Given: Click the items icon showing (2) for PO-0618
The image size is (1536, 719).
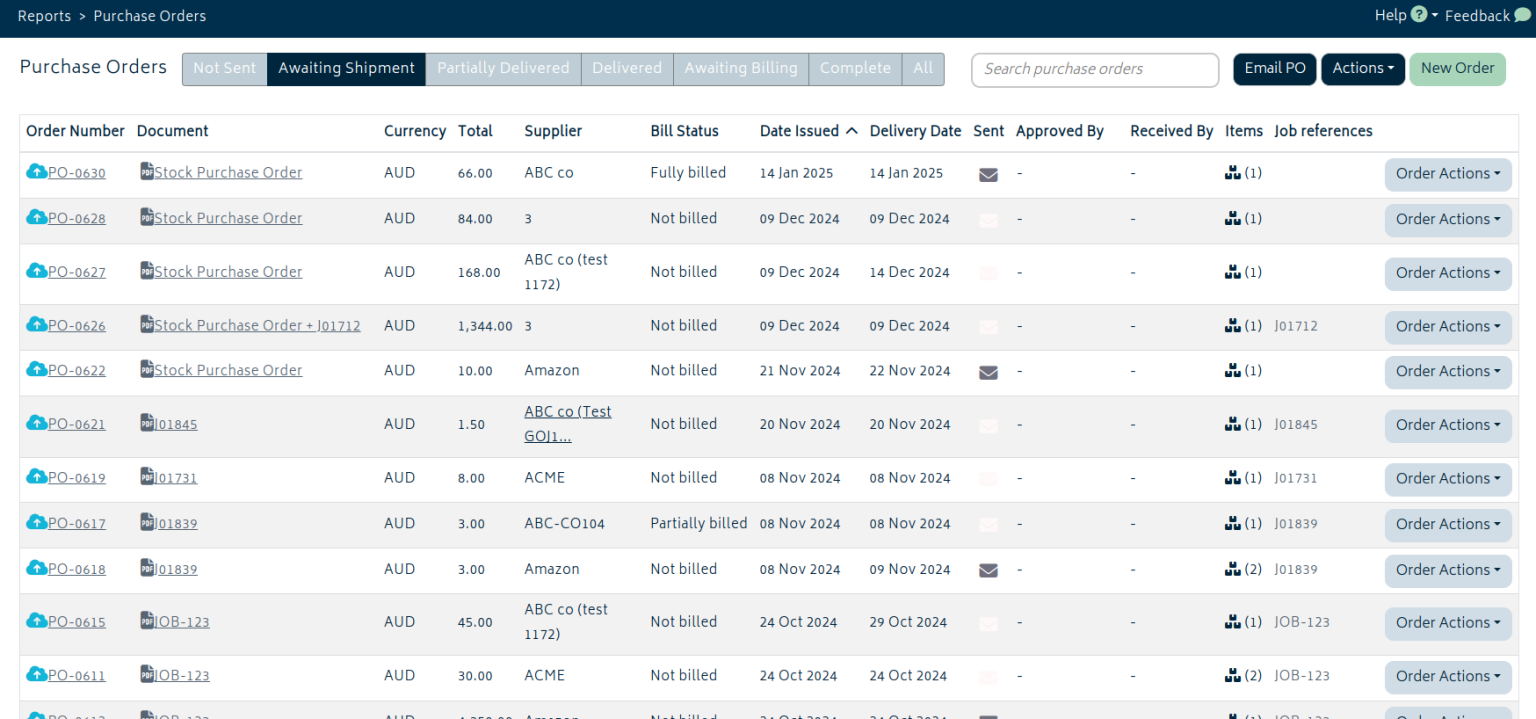Looking at the screenshot, I should click(1234, 570).
